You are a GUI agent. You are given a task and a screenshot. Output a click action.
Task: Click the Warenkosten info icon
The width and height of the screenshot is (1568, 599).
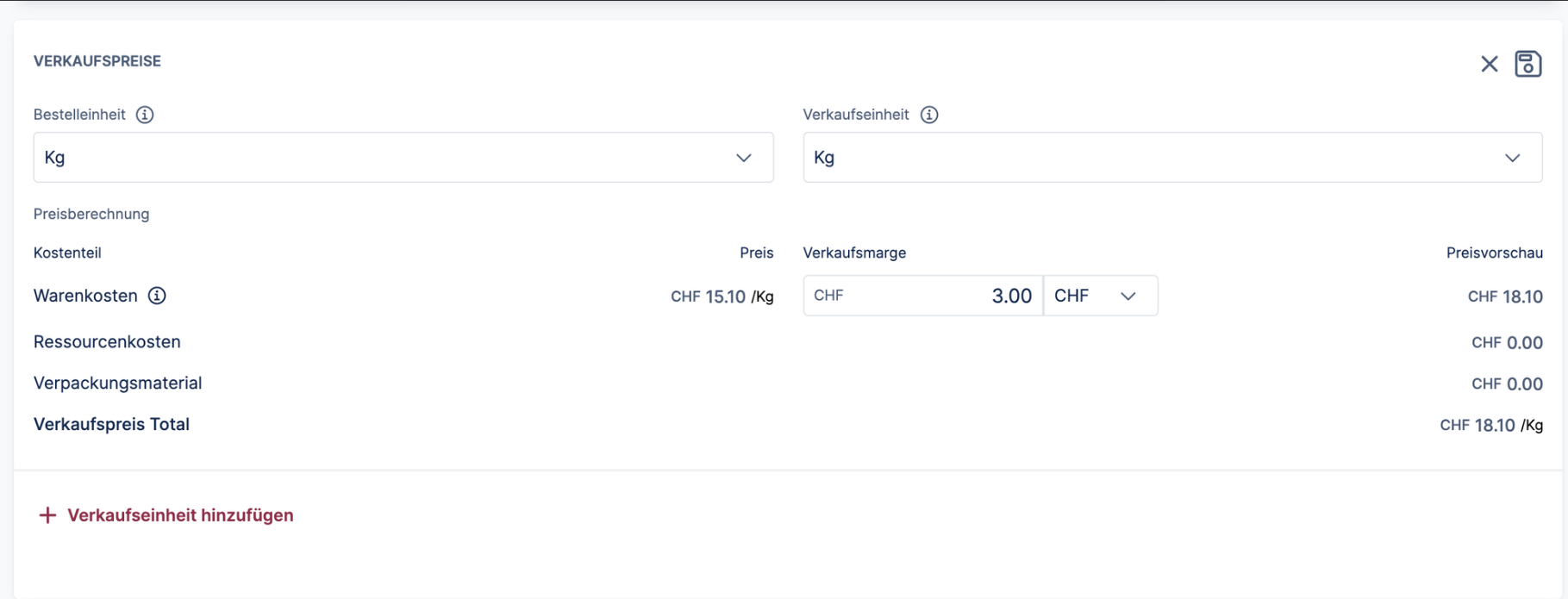point(157,296)
